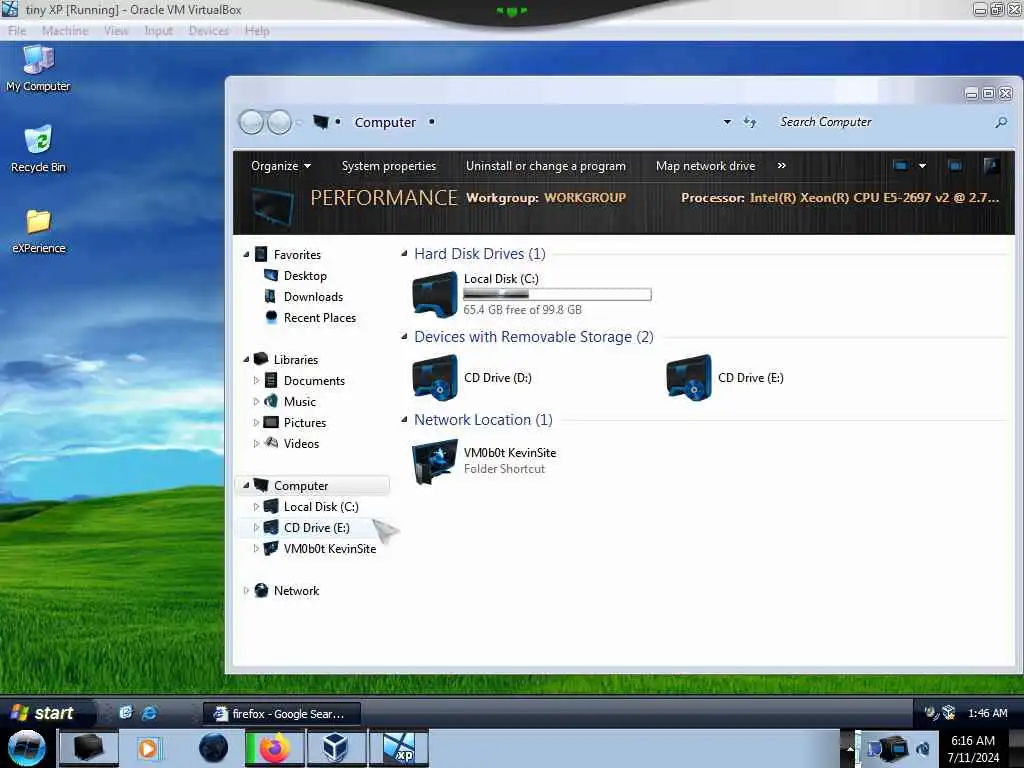Select the Local Disk (C:) drive icon
The height and width of the screenshot is (768, 1024).
[x=434, y=295]
